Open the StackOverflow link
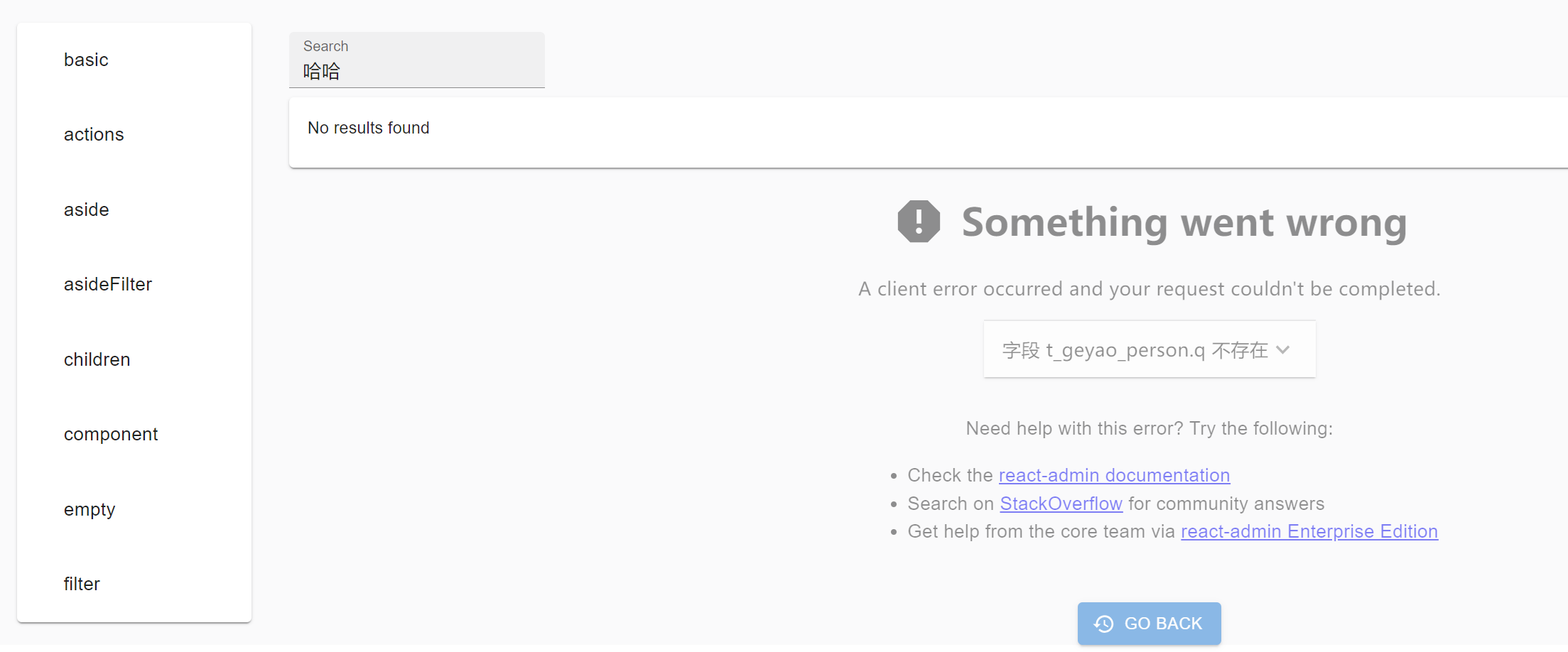Viewport: 1568px width, 652px height. pyautogui.click(x=1061, y=503)
